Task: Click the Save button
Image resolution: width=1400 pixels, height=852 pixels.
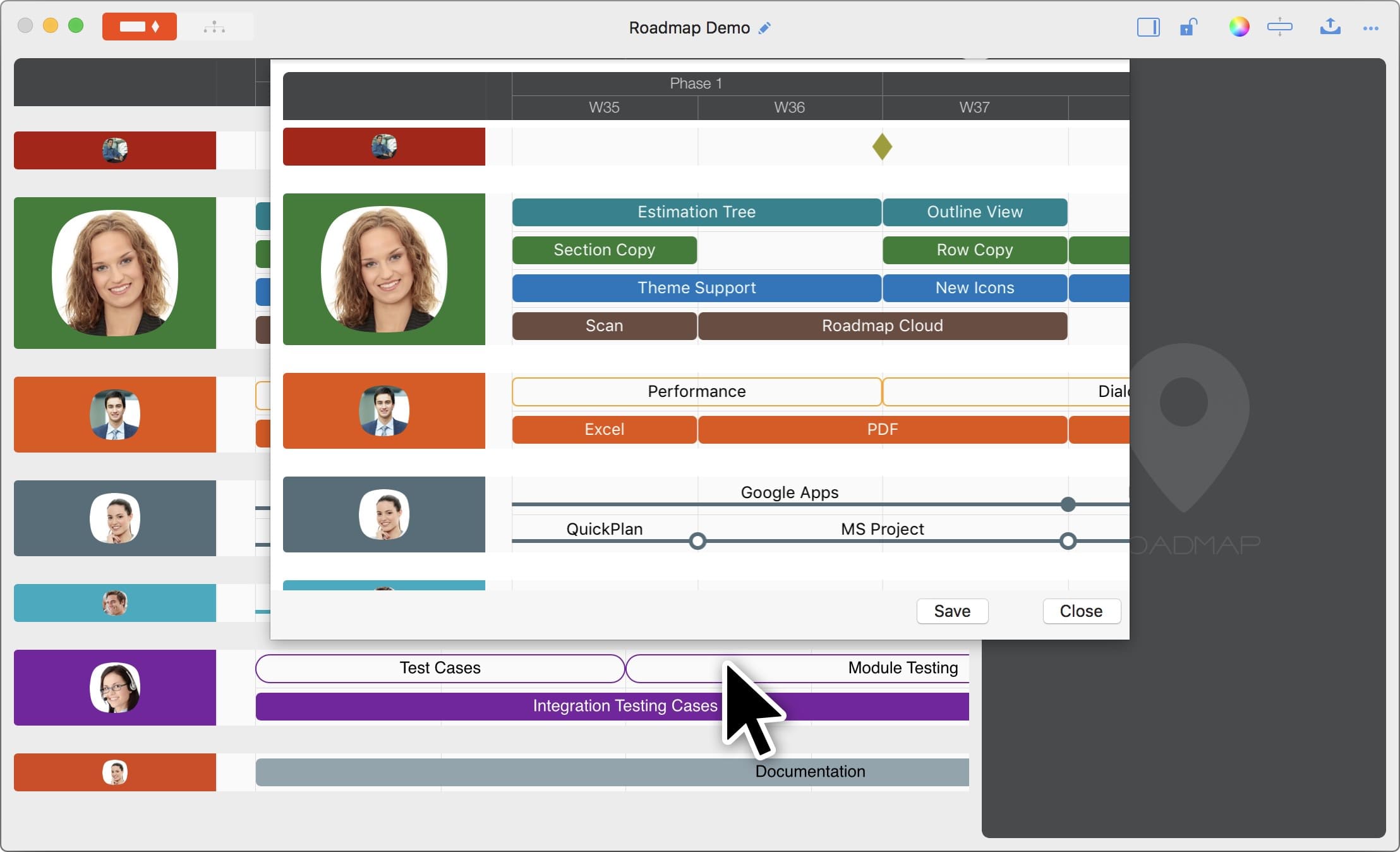Action: tap(952, 611)
